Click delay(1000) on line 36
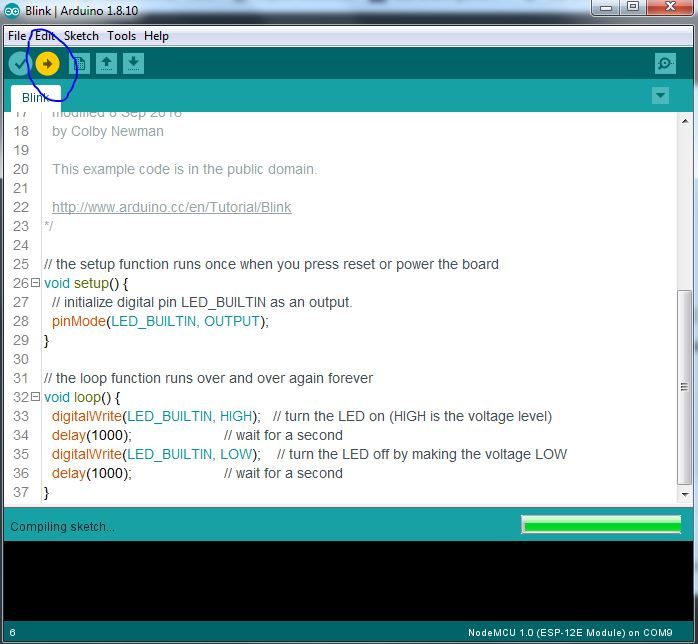 pos(92,473)
